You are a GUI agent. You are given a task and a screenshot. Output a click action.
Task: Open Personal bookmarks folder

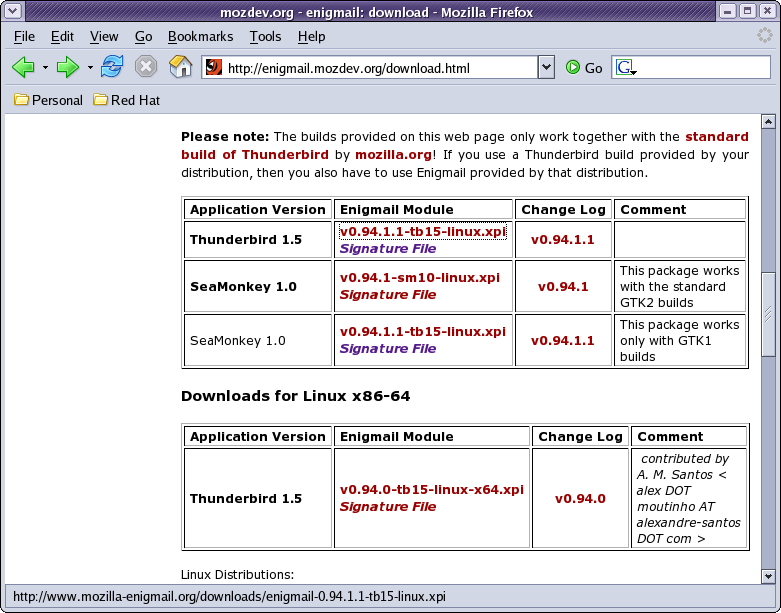tap(48, 100)
